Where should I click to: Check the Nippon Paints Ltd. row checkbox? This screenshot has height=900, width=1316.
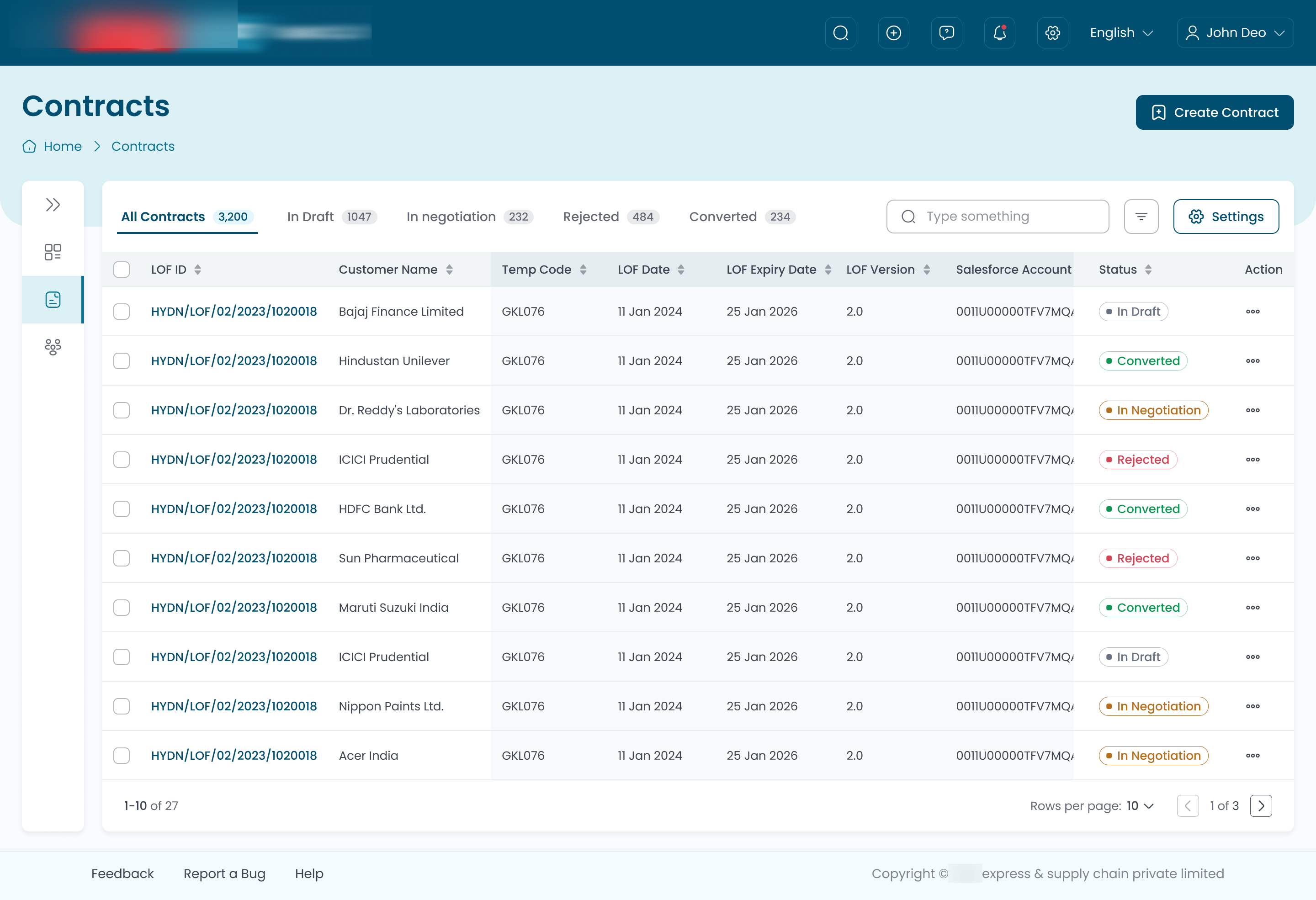click(x=121, y=706)
